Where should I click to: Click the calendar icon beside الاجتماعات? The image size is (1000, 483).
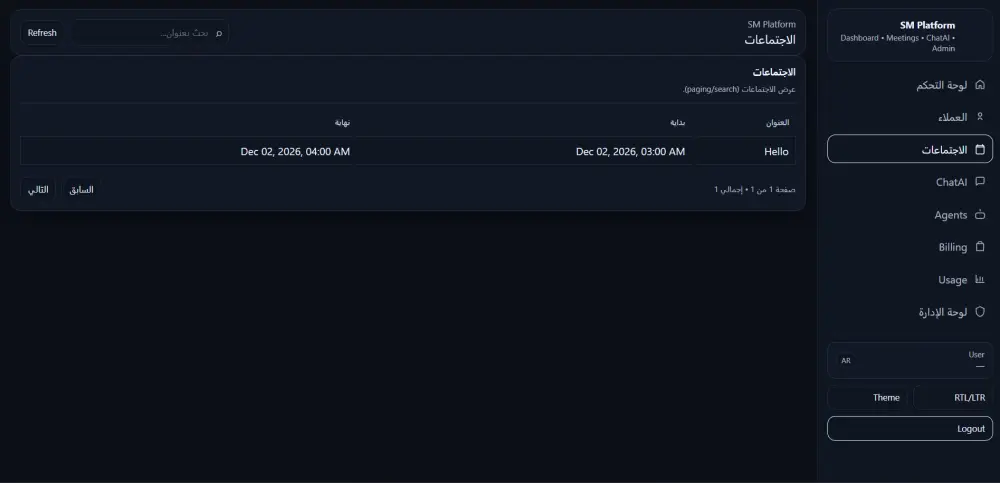tap(980, 149)
